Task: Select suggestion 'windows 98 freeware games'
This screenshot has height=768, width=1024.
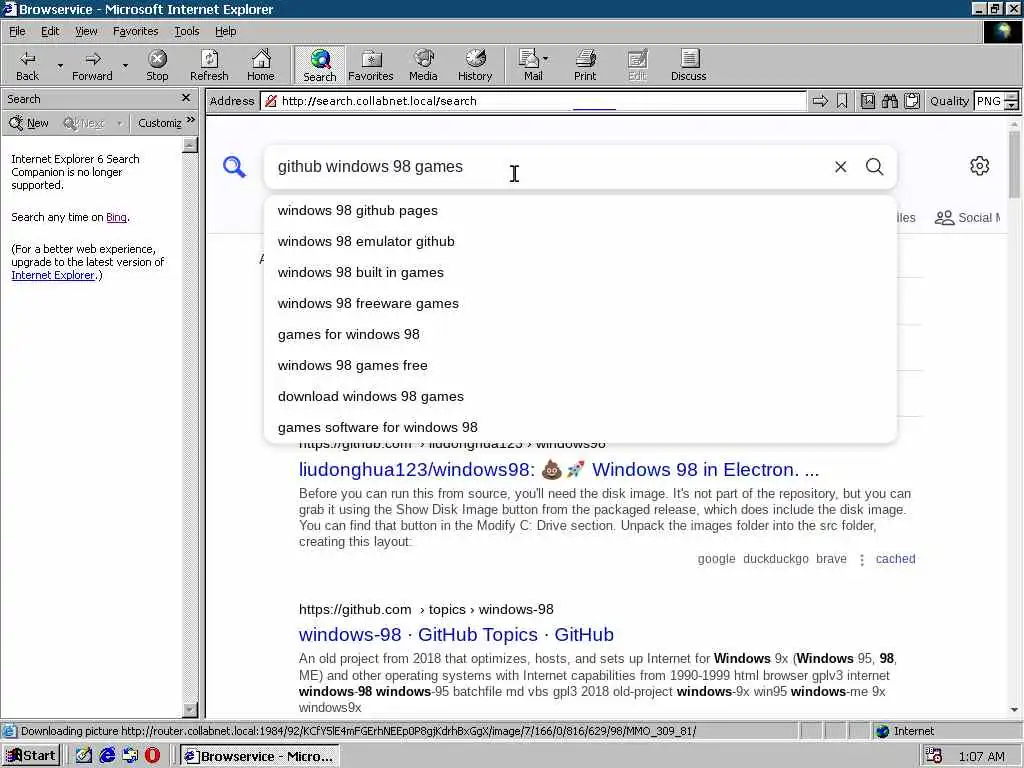Action: (580, 303)
